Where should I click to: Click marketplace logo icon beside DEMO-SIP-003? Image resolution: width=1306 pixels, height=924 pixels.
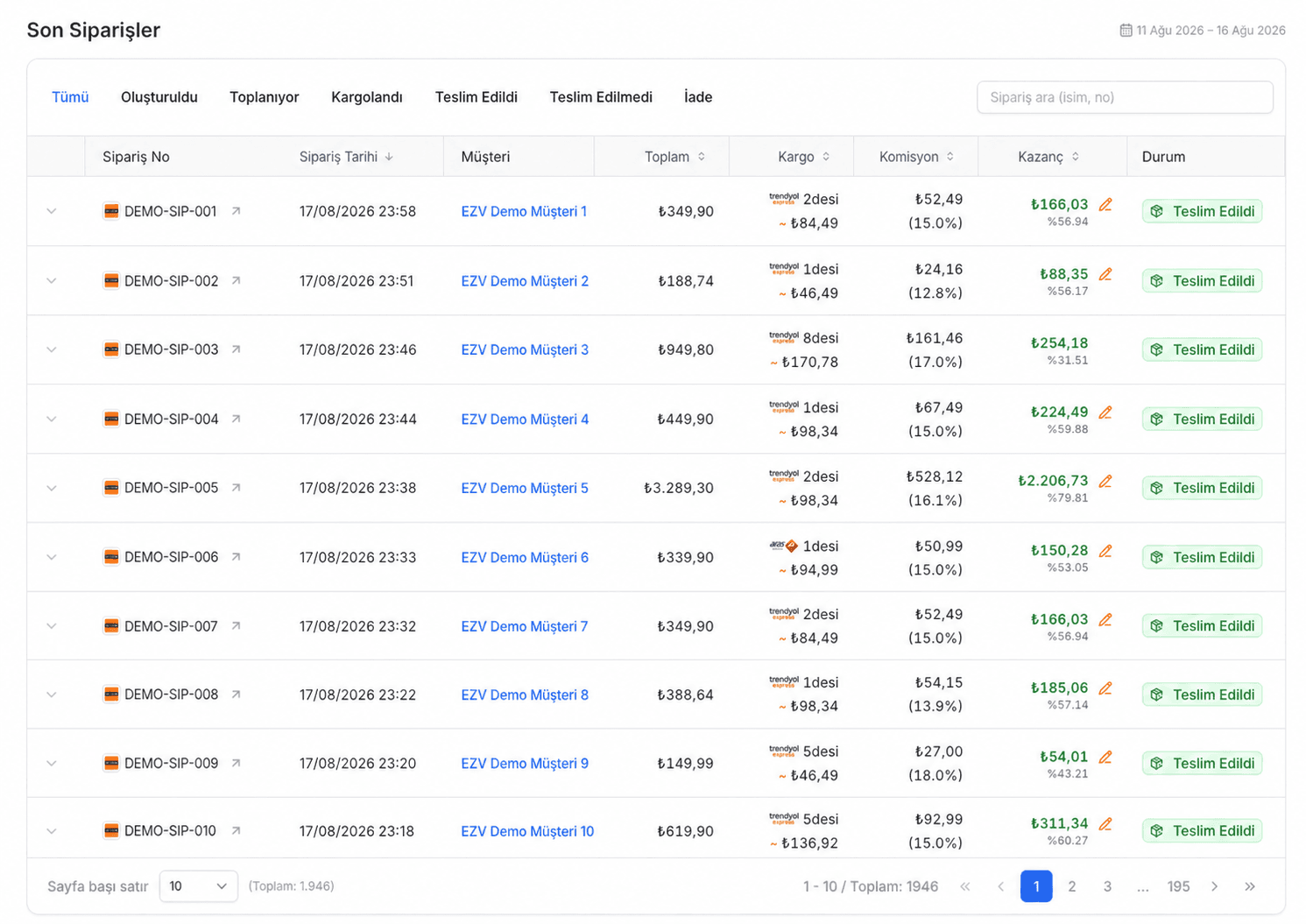111,349
